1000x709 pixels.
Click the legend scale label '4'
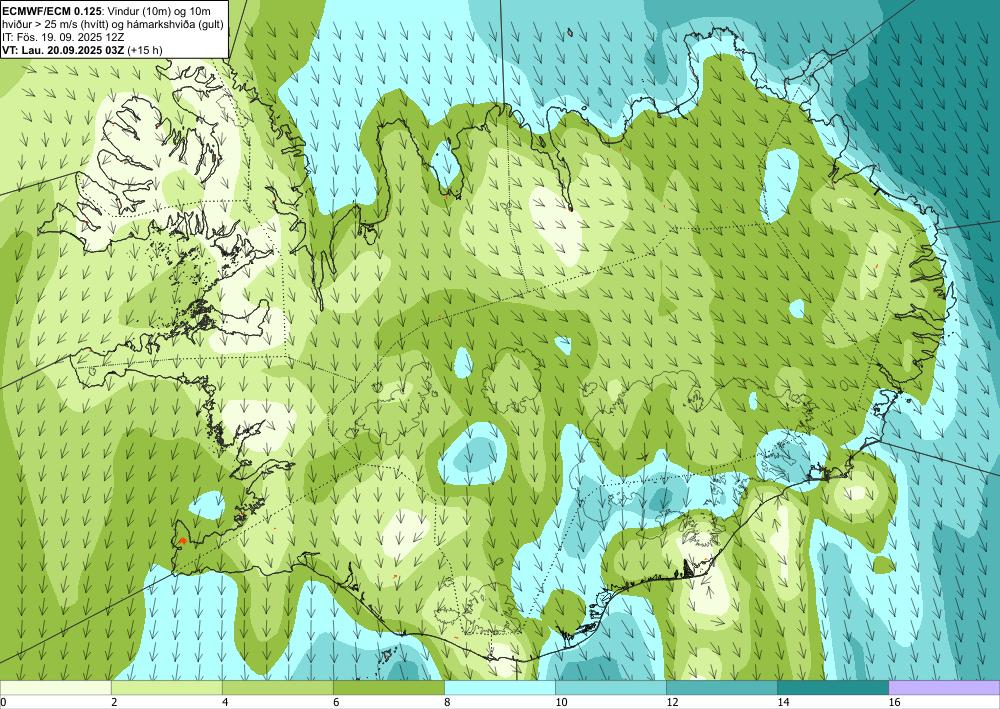[x=225, y=702]
